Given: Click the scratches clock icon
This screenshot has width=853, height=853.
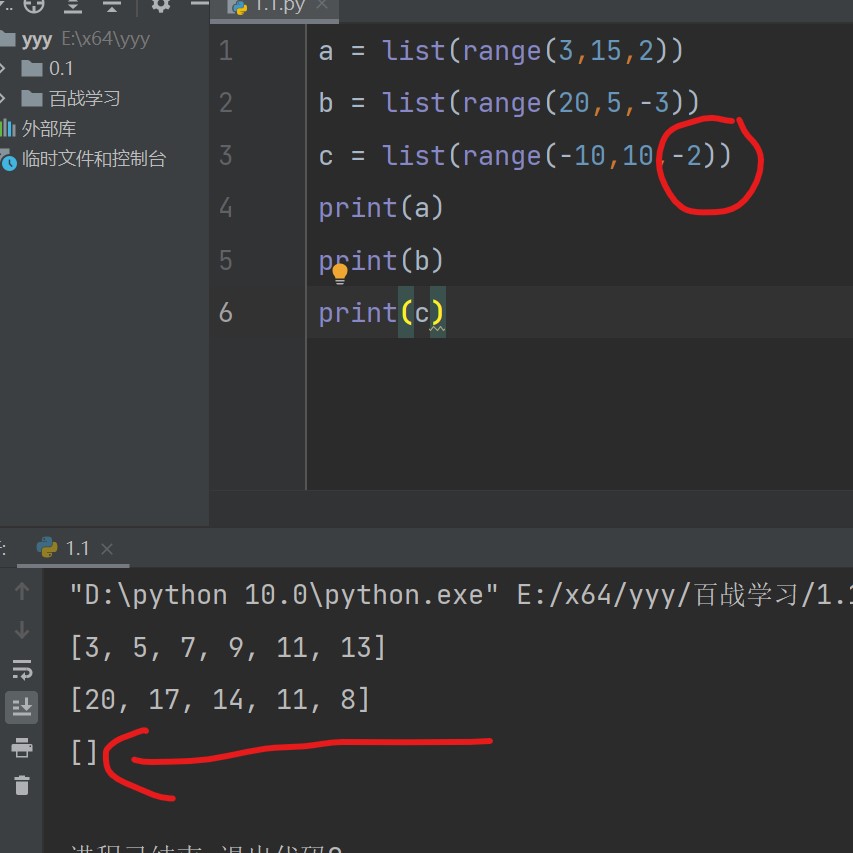Looking at the screenshot, I should click(8, 161).
